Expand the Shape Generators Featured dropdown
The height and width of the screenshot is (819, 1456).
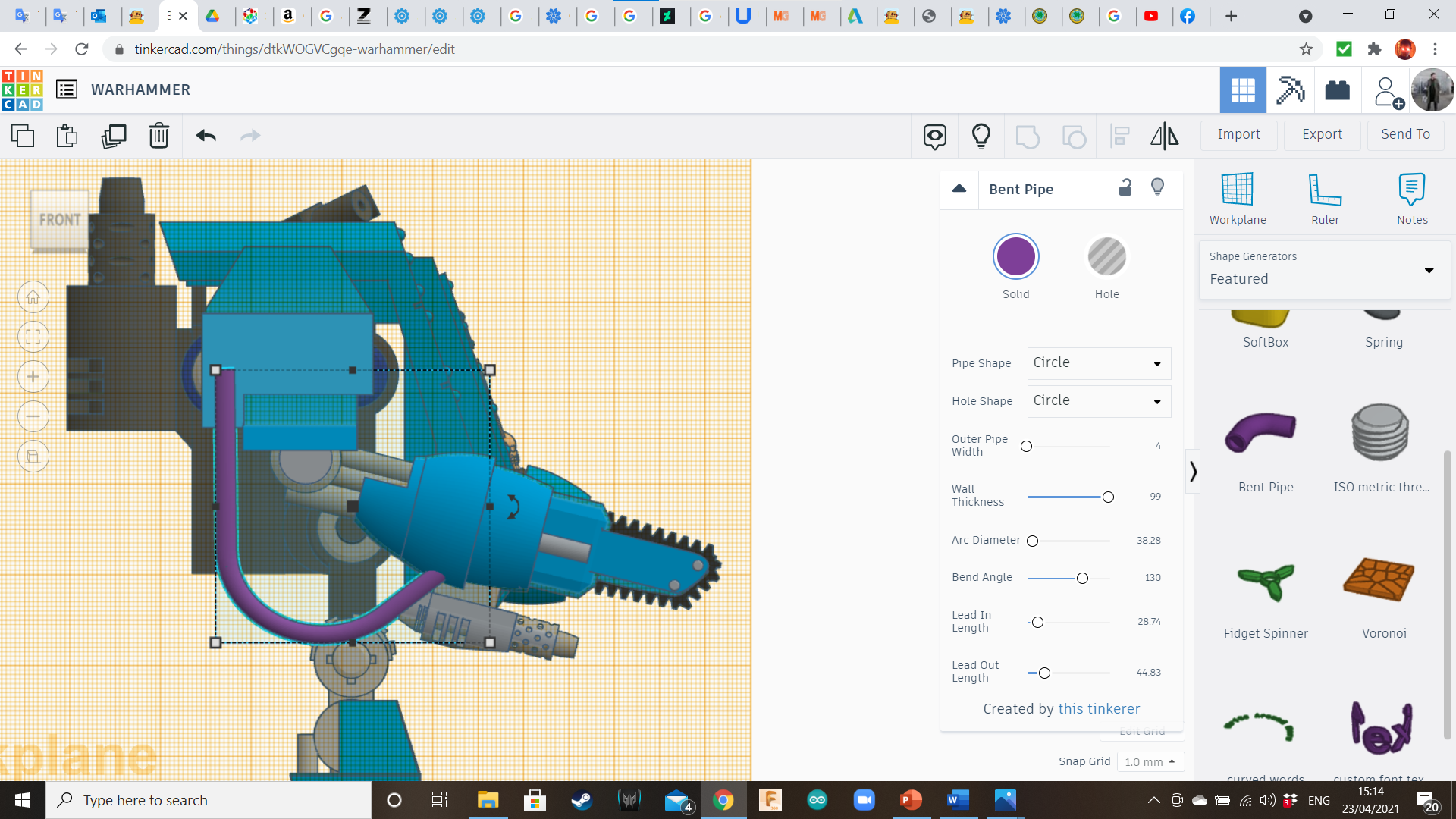pyautogui.click(x=1323, y=270)
